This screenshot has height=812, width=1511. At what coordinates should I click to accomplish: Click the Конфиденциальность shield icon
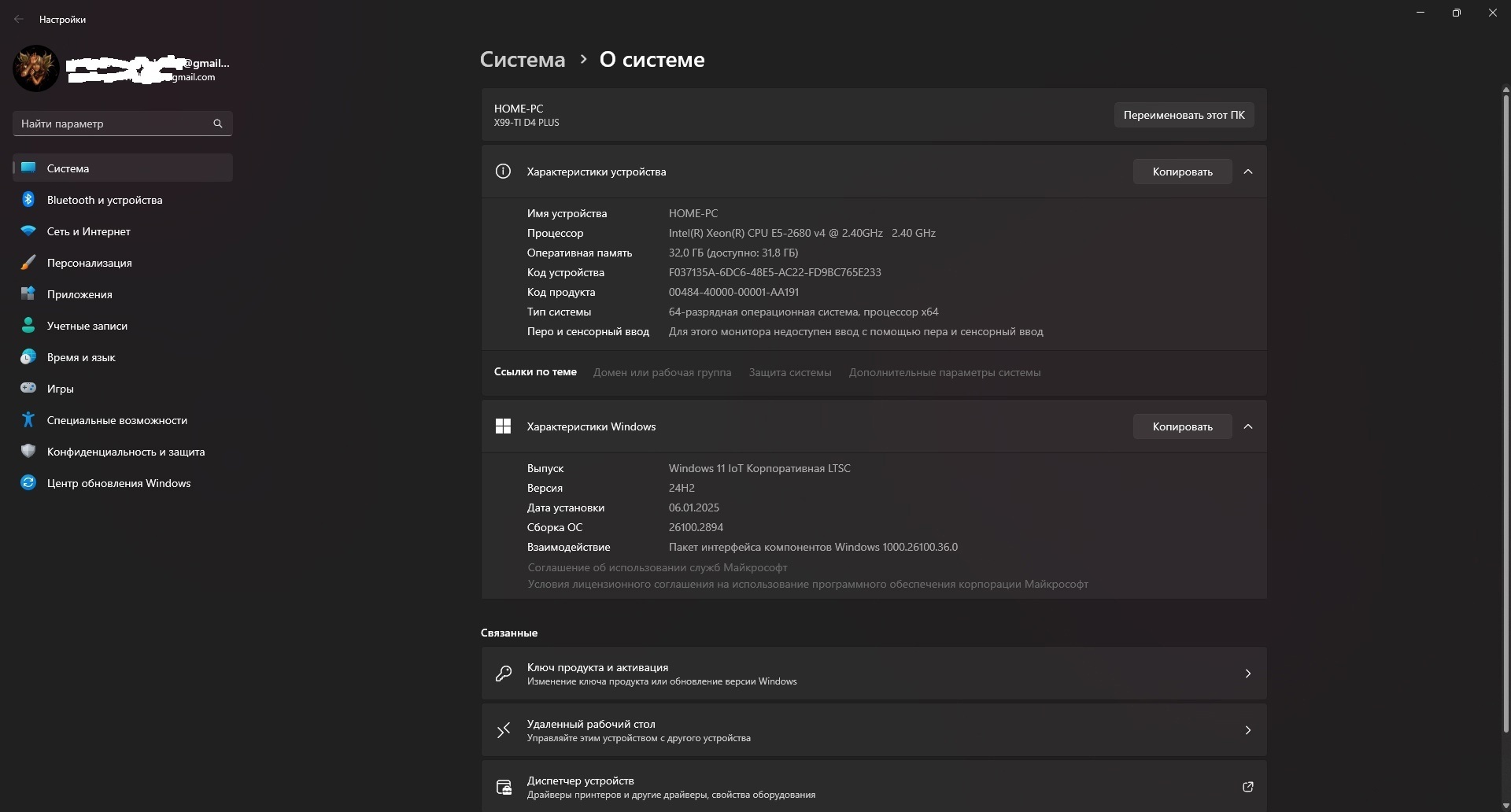point(28,451)
